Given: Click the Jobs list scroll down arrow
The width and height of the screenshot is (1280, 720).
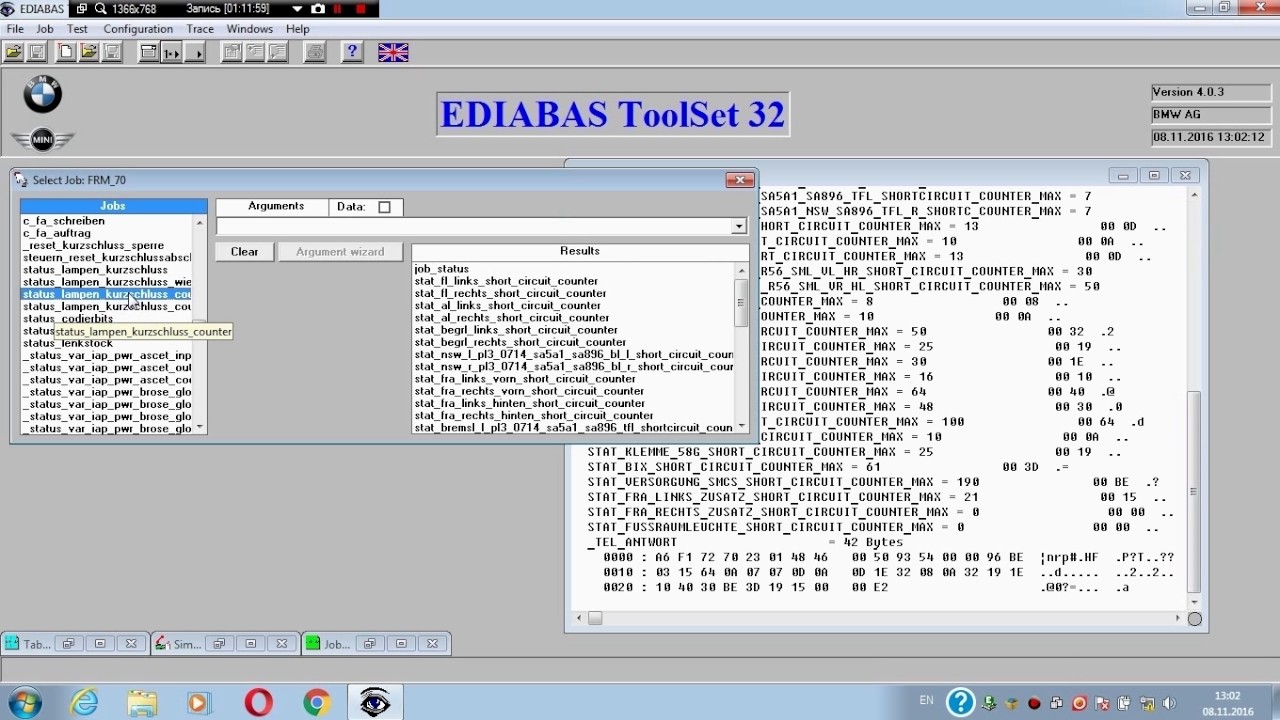Looking at the screenshot, I should (200, 427).
